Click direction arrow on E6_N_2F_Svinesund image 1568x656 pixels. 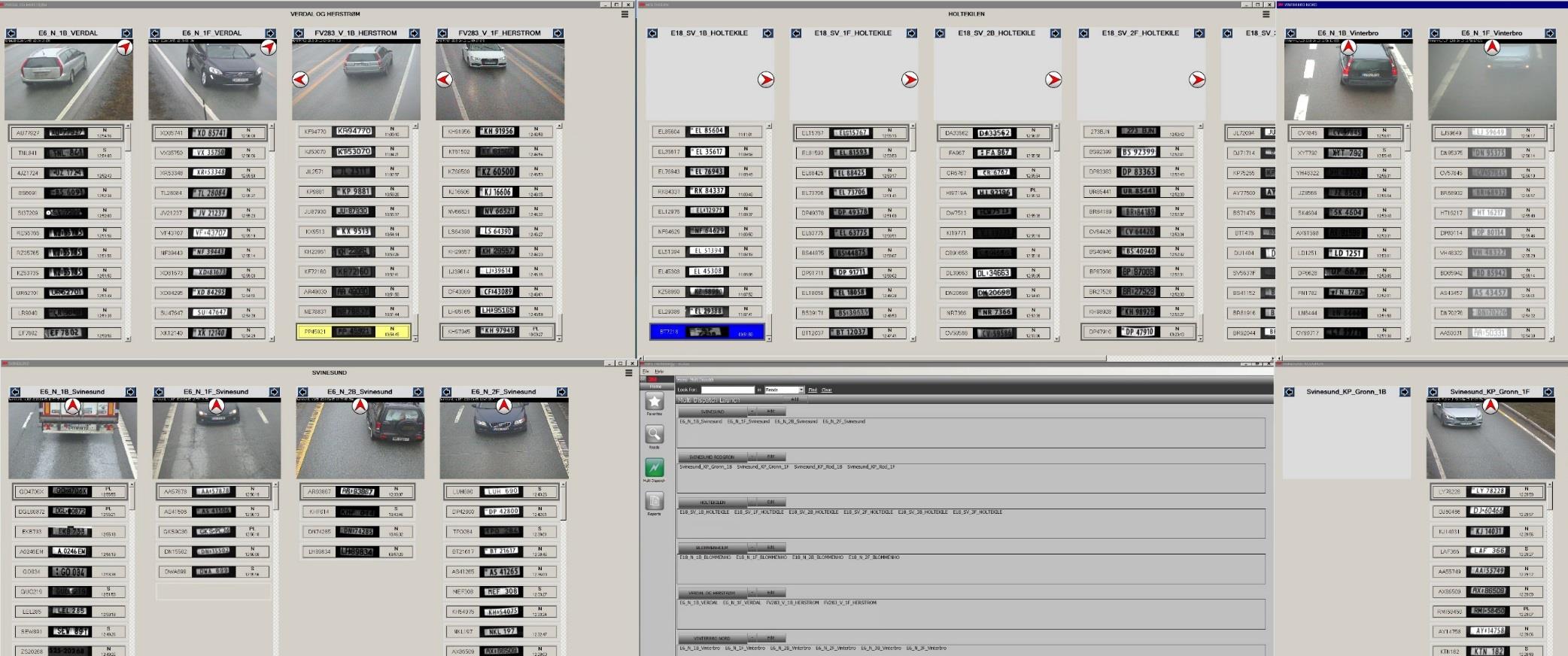click(504, 406)
